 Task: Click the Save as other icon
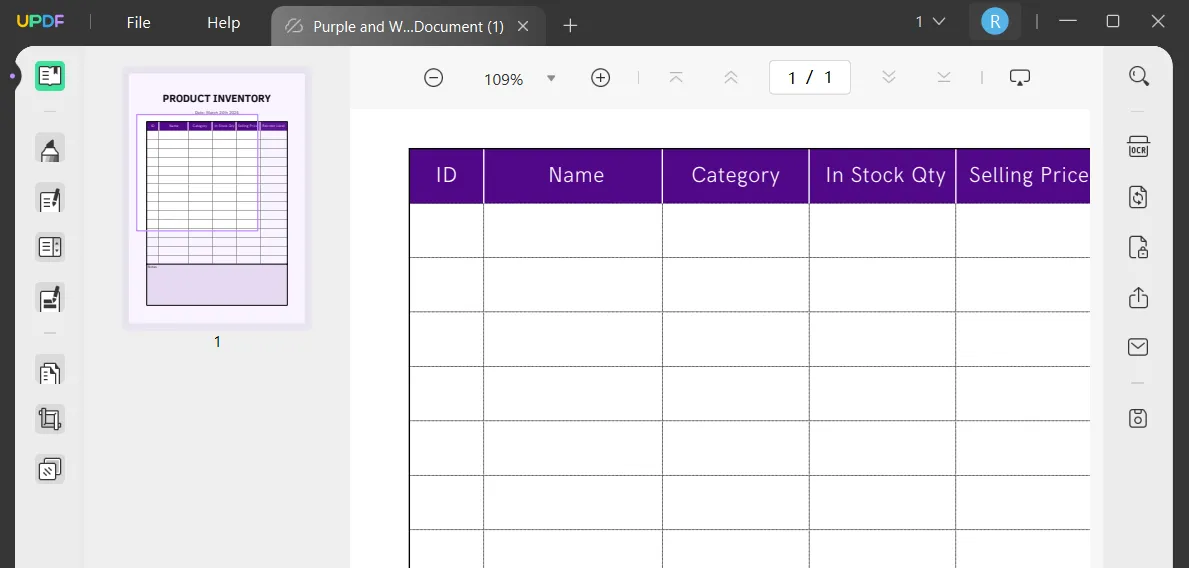[1138, 418]
